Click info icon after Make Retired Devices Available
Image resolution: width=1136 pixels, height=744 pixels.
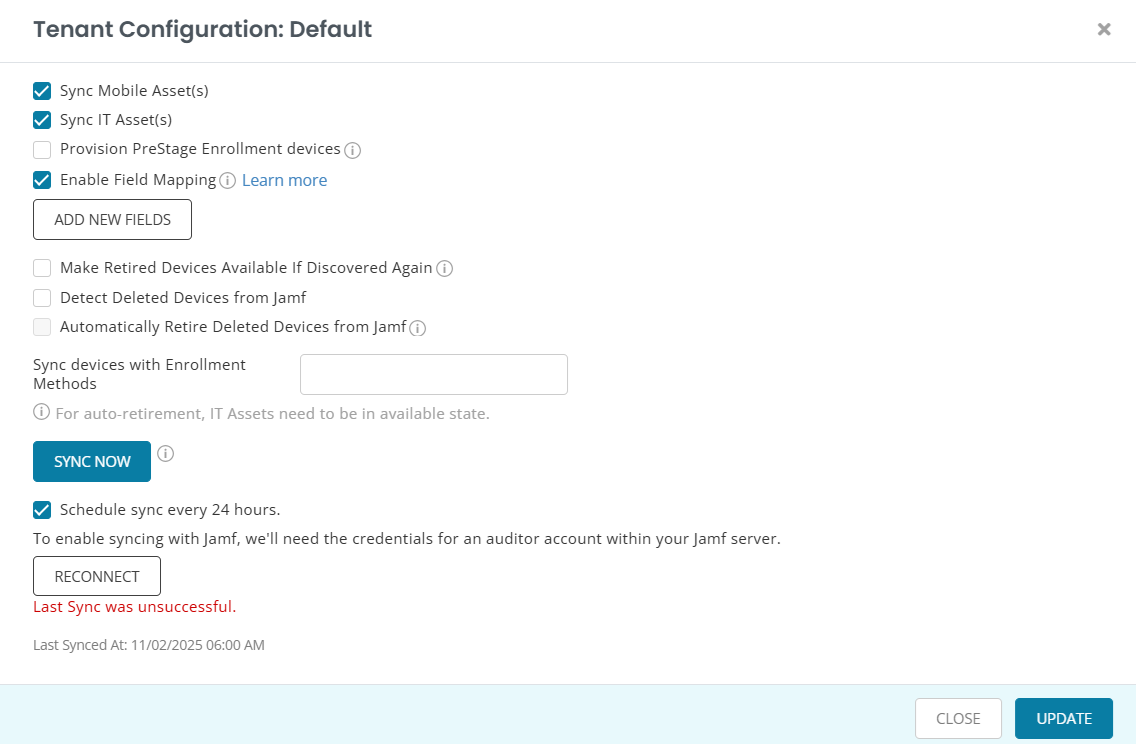[445, 269]
